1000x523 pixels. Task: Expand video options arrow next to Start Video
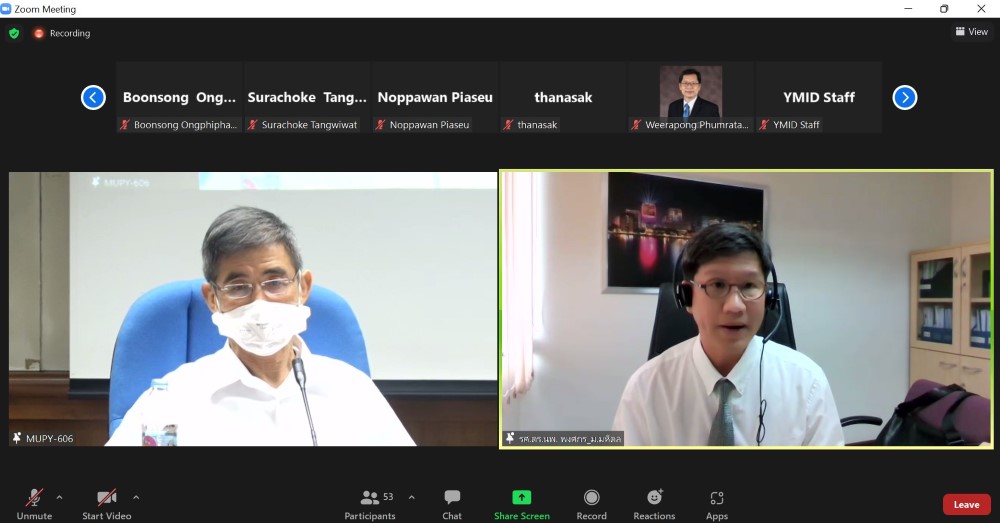point(136,497)
